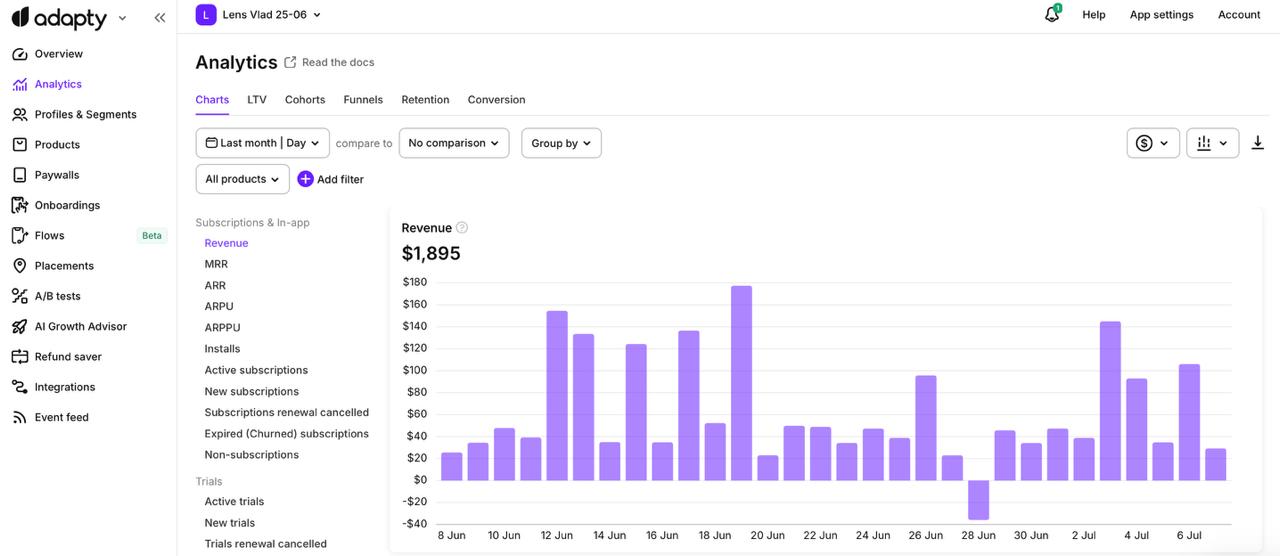Select the New trials metric

(x=229, y=522)
